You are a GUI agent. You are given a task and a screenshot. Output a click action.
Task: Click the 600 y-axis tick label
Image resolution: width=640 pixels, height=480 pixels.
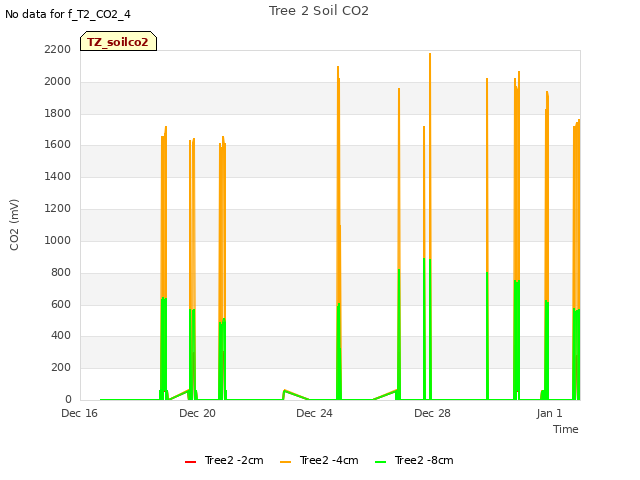pos(61,304)
